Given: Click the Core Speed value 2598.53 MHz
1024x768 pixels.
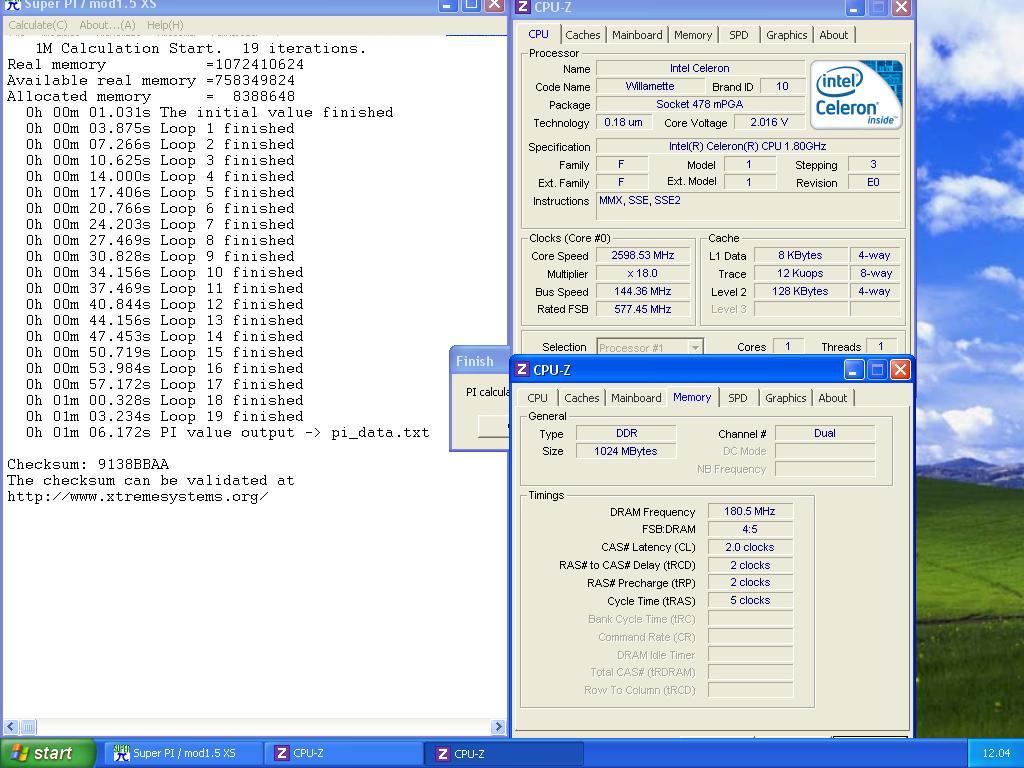Looking at the screenshot, I should tap(643, 256).
